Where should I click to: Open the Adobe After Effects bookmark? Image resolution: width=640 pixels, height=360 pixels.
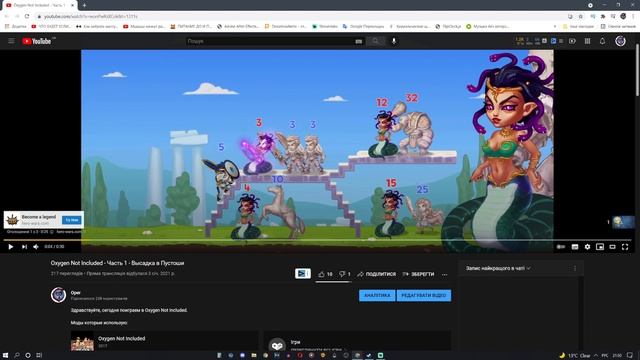[238, 26]
